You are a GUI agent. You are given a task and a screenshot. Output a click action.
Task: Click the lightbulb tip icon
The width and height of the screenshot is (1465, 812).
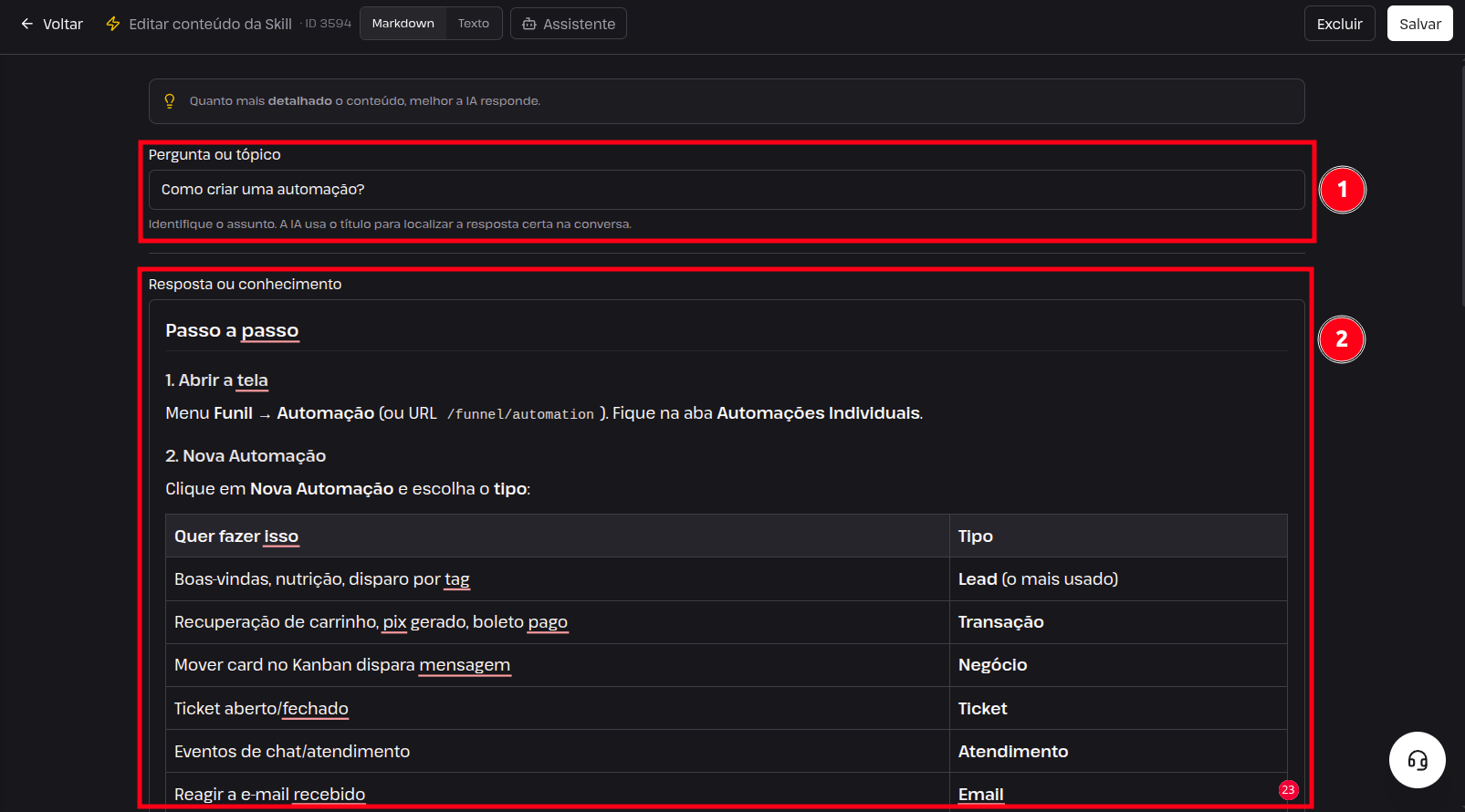pyautogui.click(x=170, y=101)
